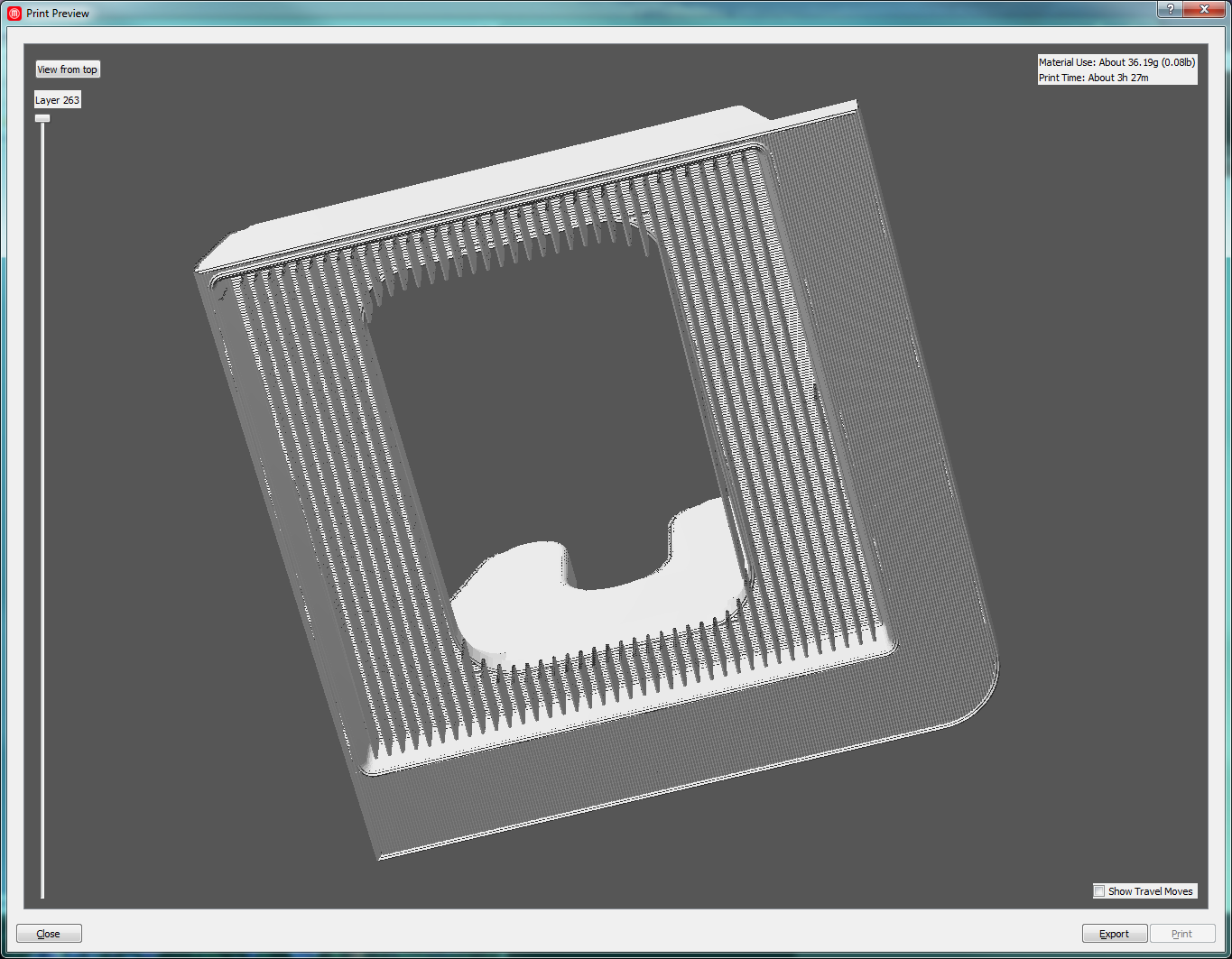The image size is (1232, 959).
Task: Click the Material Use estimate text
Action: pyautogui.click(x=1116, y=62)
